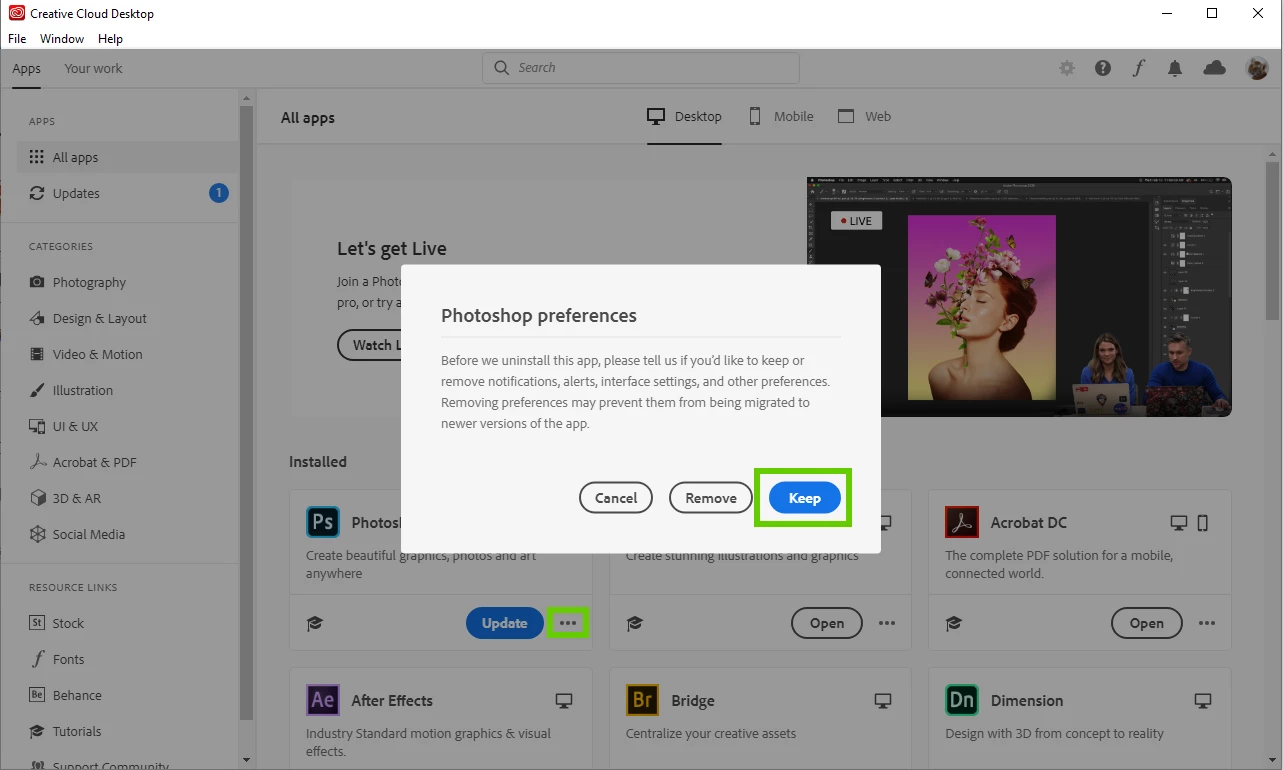Click the Bridge Br app icon
1283x770 pixels.
click(642, 700)
